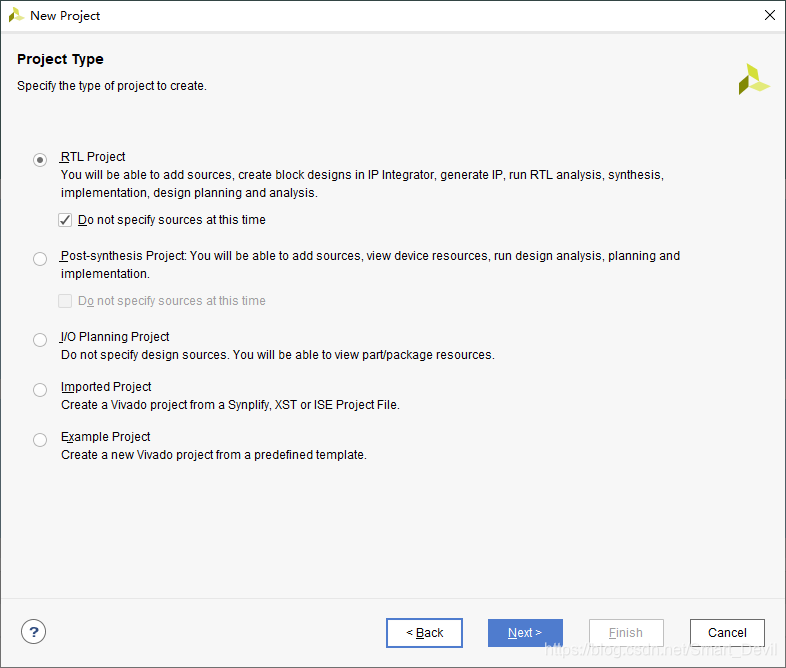Choose the I/O Planning Project option
The image size is (786, 668).
point(40,340)
